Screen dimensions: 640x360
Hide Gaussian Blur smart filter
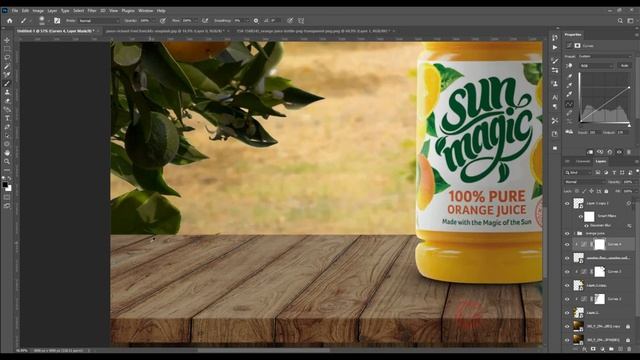[x=587, y=225]
